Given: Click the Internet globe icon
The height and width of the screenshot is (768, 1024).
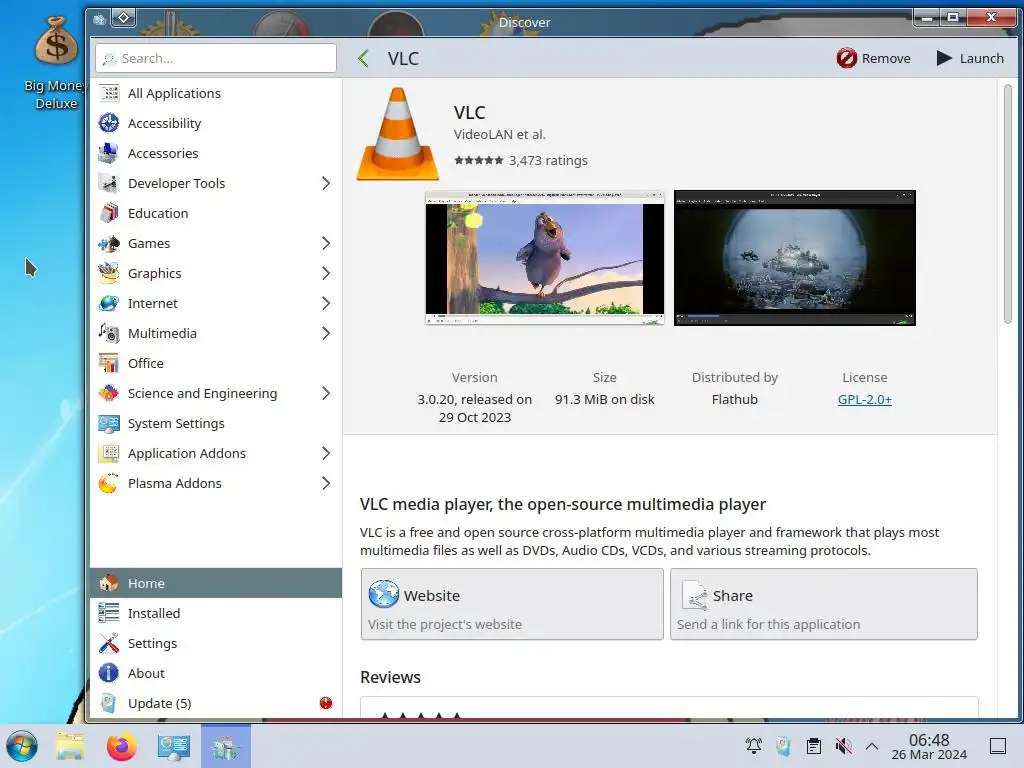Looking at the screenshot, I should click(x=109, y=303).
